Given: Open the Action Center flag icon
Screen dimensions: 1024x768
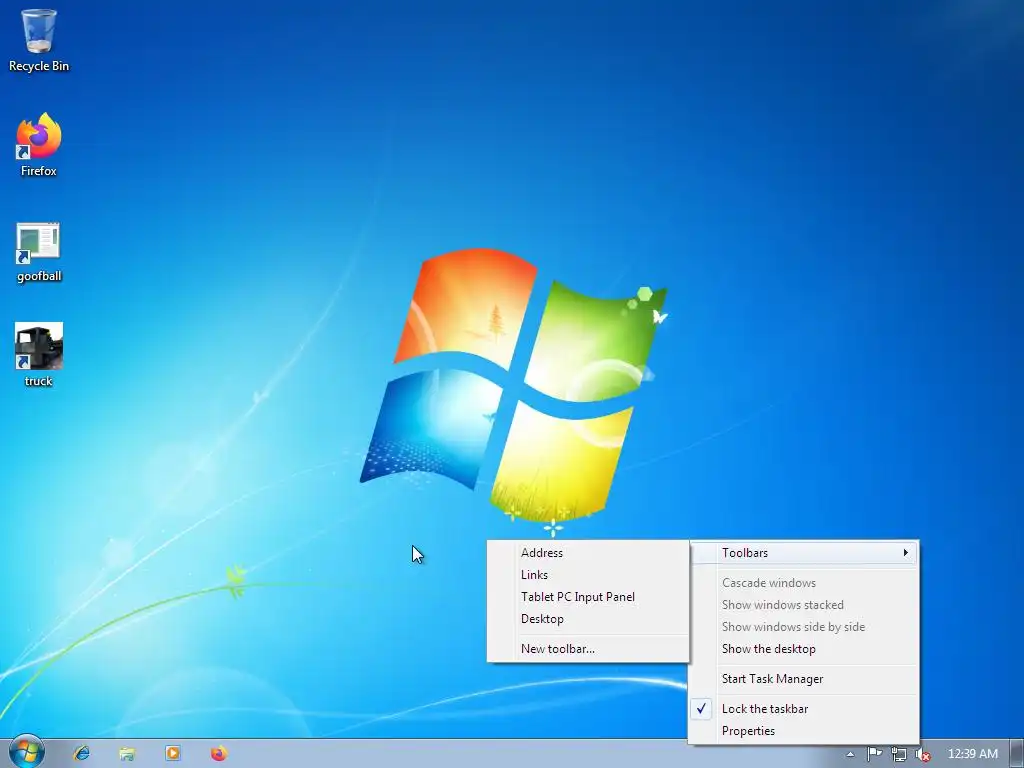Looking at the screenshot, I should (874, 754).
